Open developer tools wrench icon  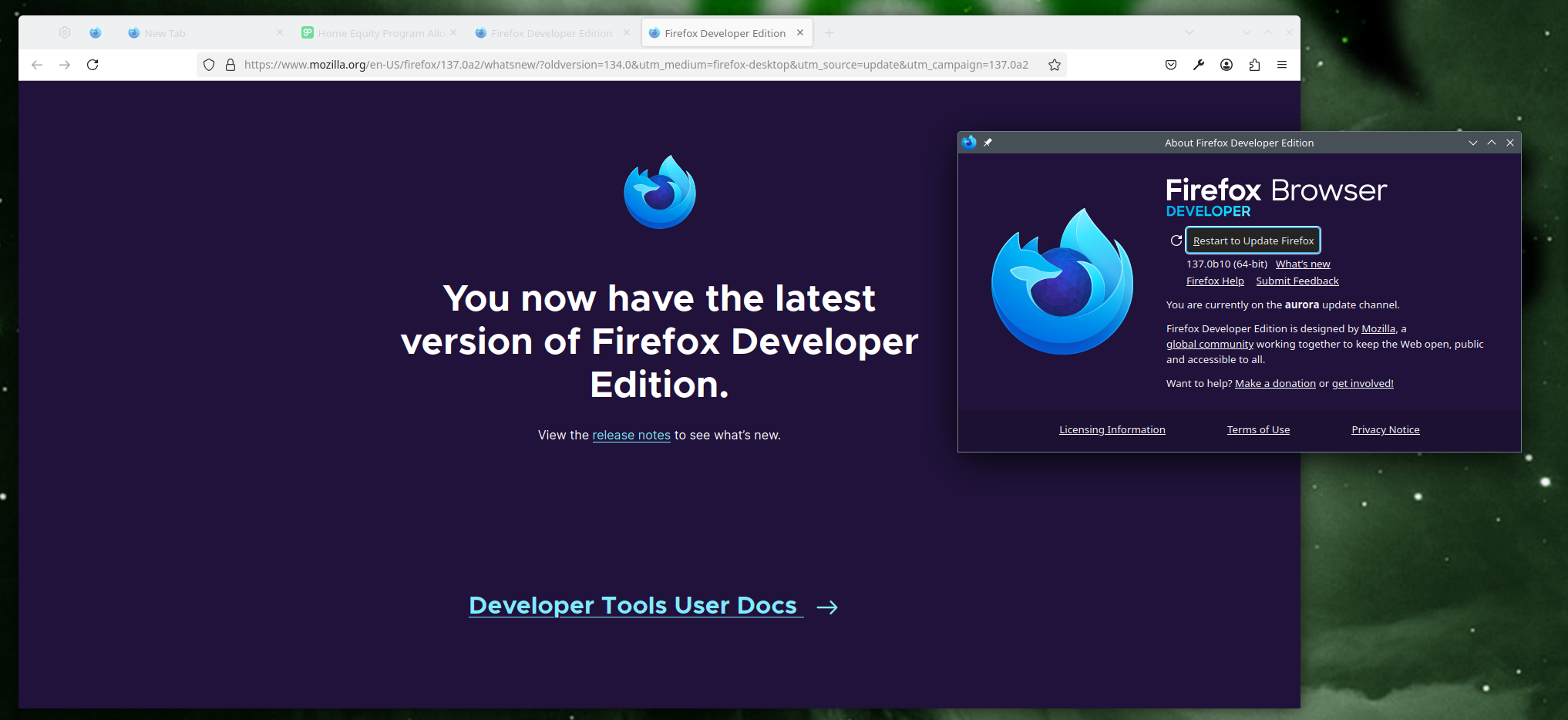coord(1199,65)
